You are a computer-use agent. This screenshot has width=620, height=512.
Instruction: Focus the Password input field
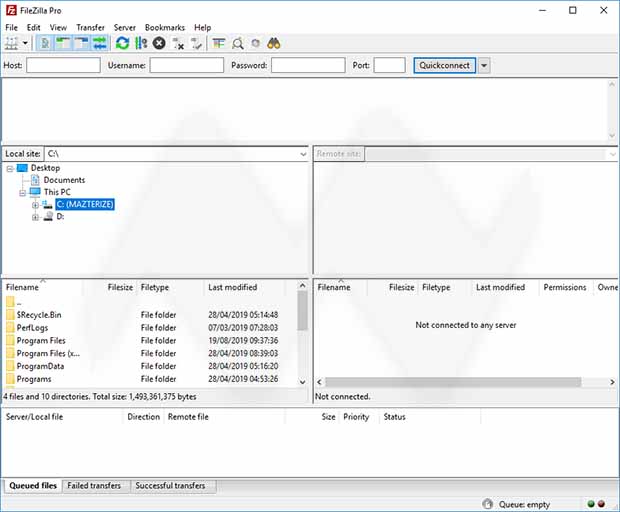[x=308, y=65]
